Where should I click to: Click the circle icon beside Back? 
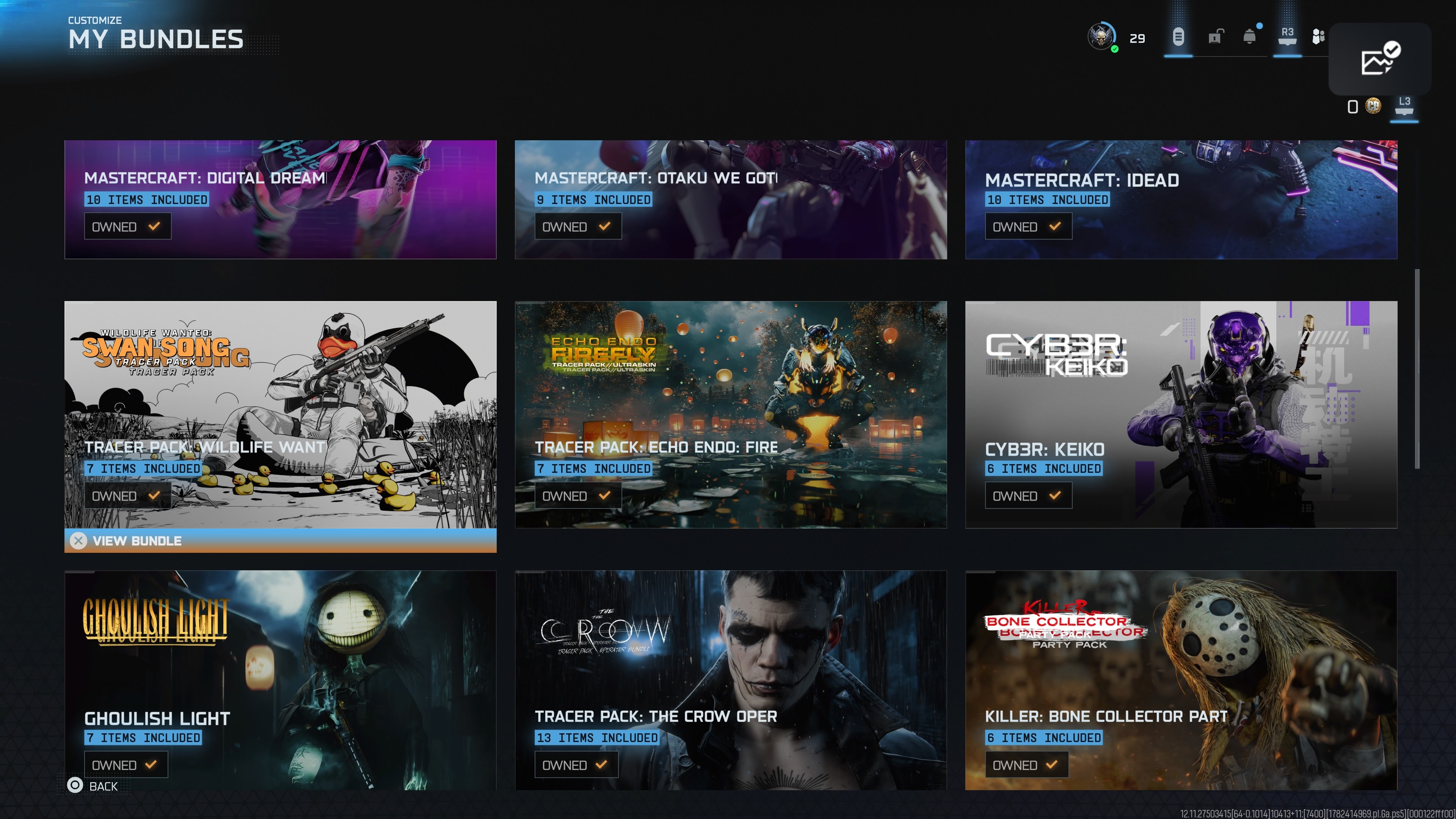click(x=75, y=785)
